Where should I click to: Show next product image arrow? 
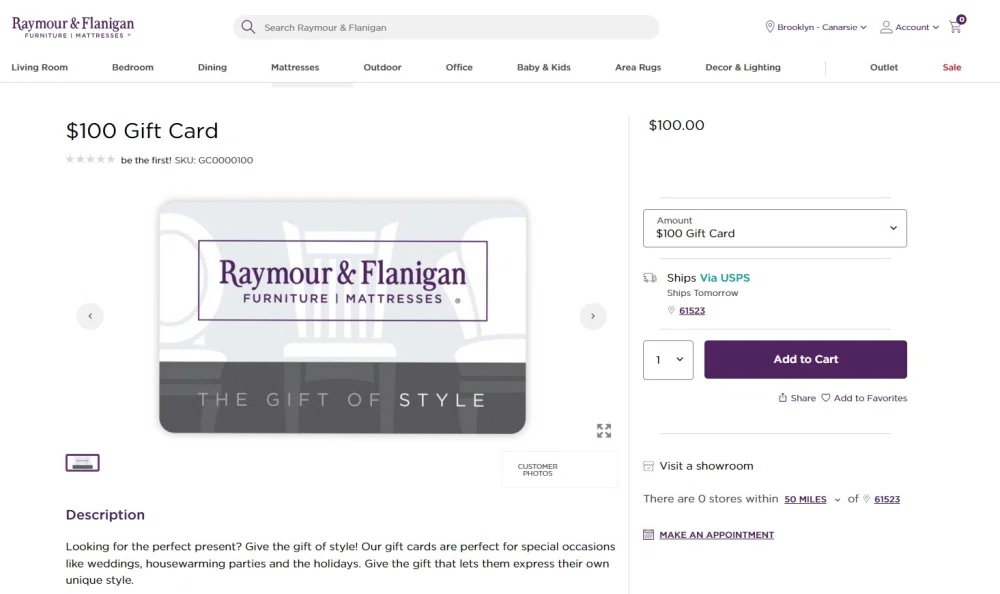[x=593, y=316]
